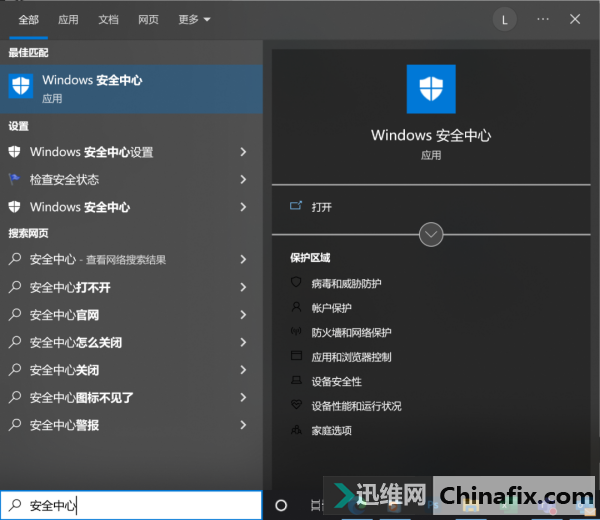Click the search icon beside 安全中心怎么关闭
The height and width of the screenshot is (520, 600).
[x=15, y=342]
